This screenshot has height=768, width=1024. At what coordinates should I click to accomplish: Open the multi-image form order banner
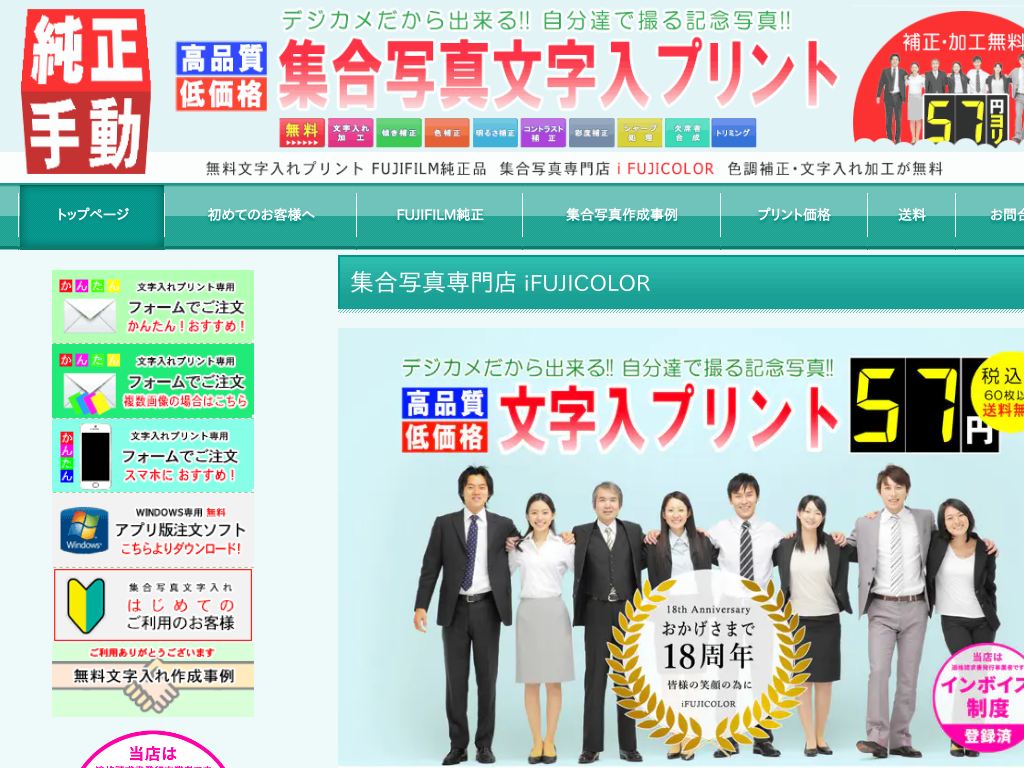click(153, 380)
